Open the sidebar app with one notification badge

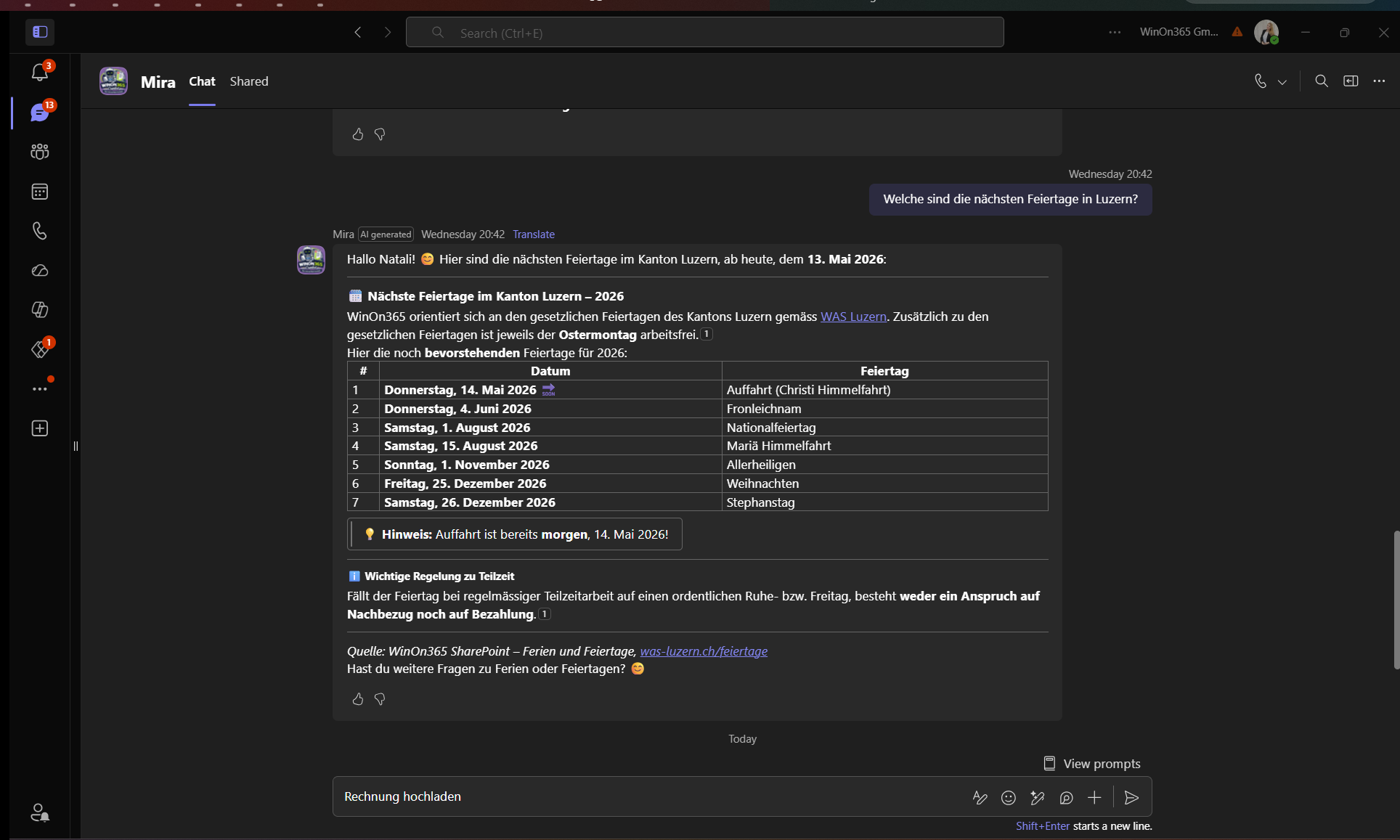(40, 349)
